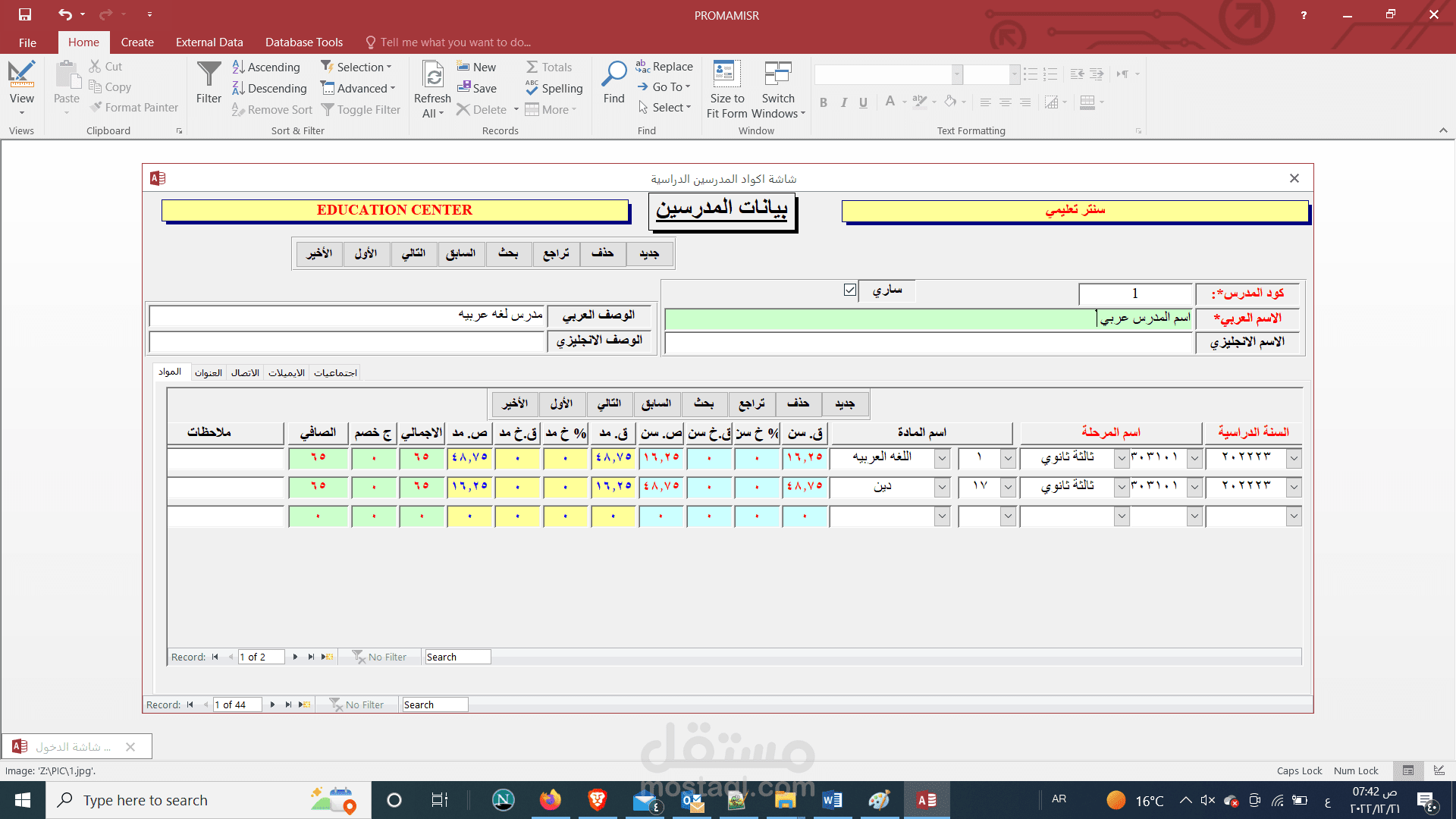Click top الأخير button

point(319,253)
